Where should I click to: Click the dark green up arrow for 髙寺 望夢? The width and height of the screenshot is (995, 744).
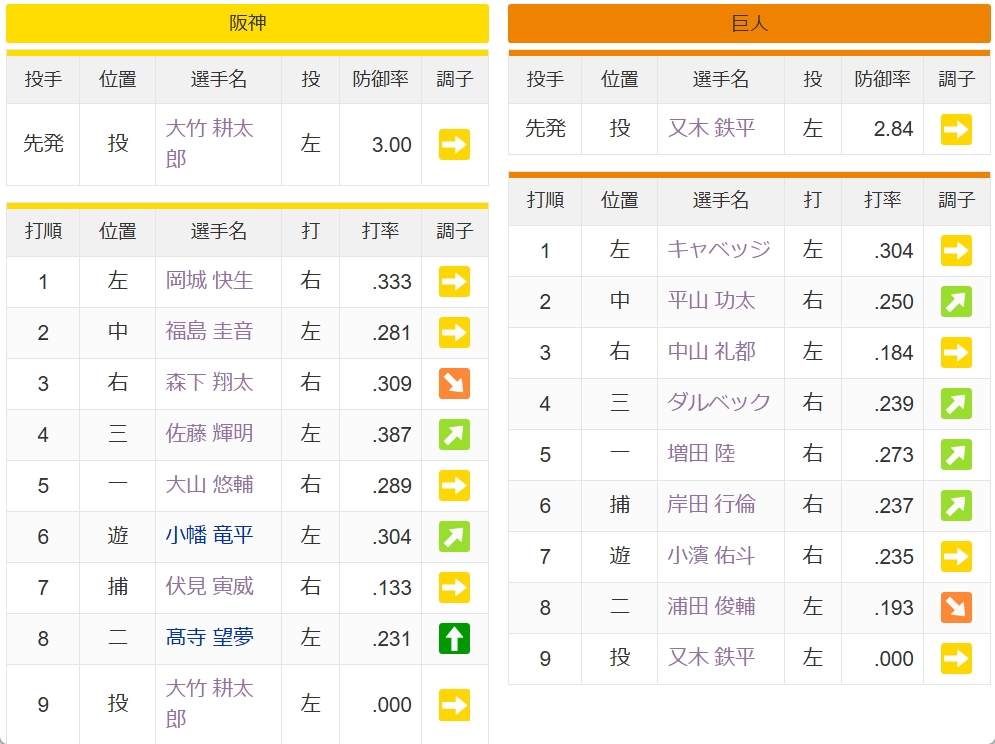pyautogui.click(x=454, y=639)
